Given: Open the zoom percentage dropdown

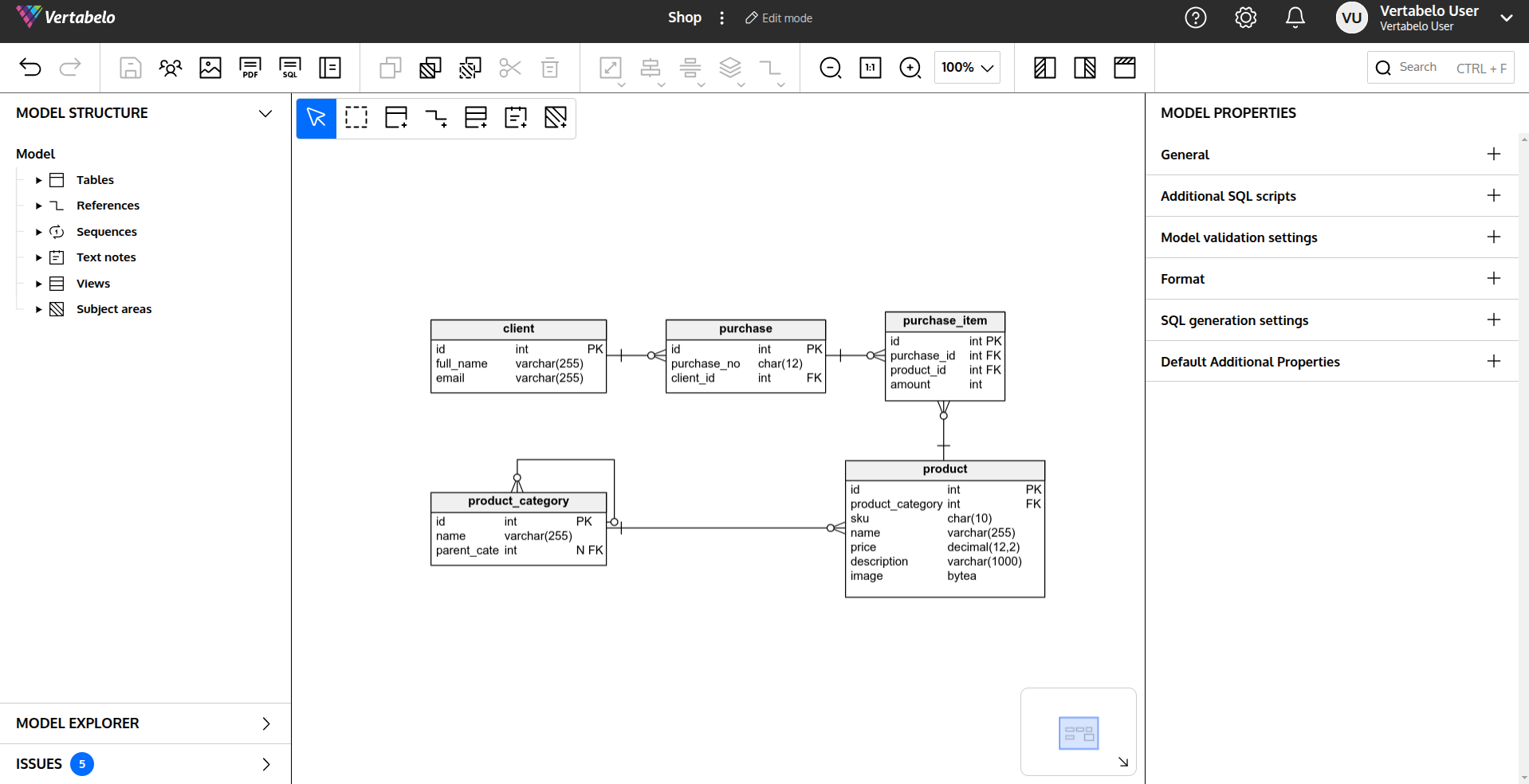Looking at the screenshot, I should coord(966,68).
